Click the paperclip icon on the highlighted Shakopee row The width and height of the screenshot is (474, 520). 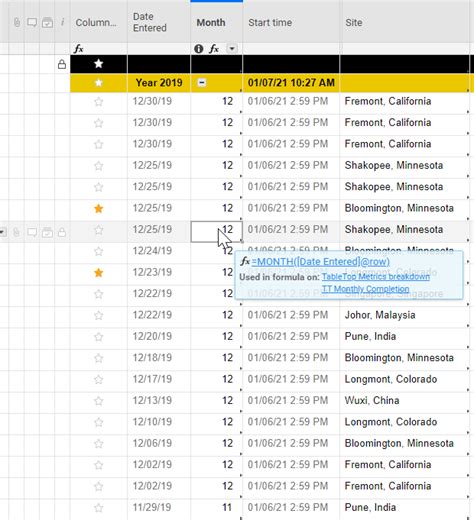coord(16,232)
